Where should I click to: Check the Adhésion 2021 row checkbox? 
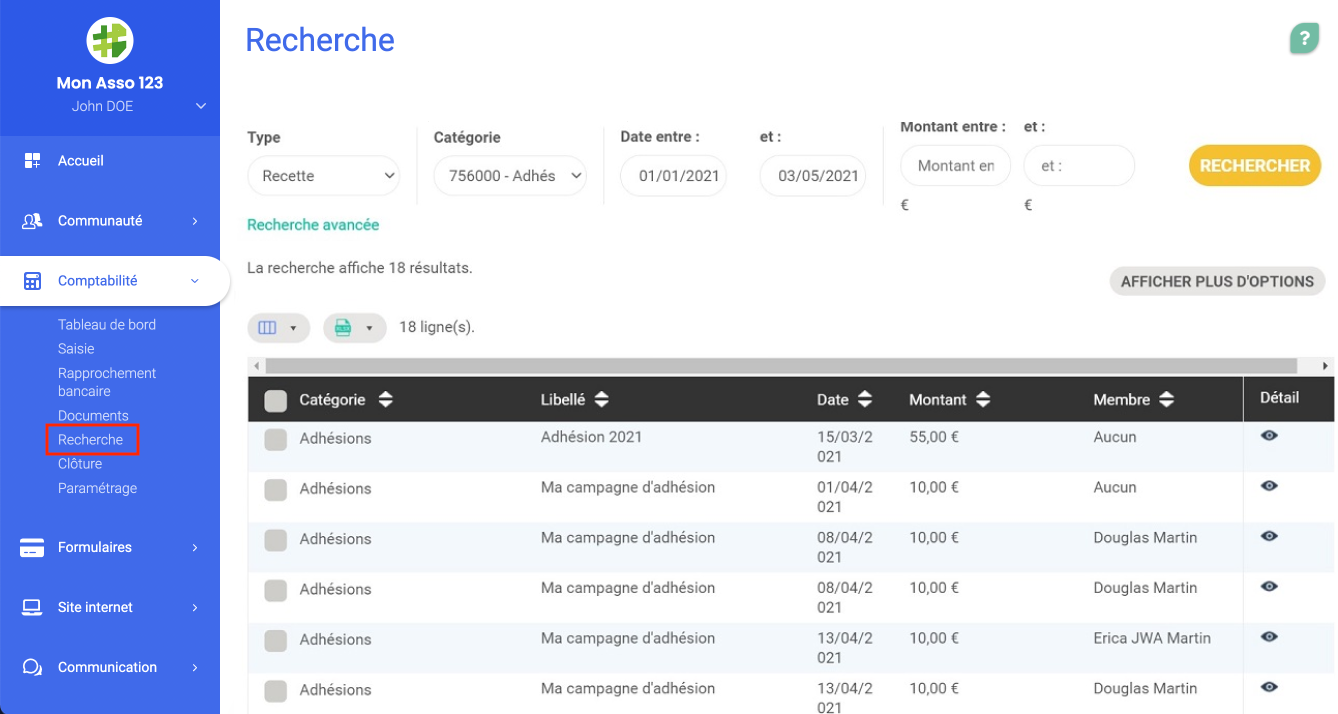tap(275, 439)
